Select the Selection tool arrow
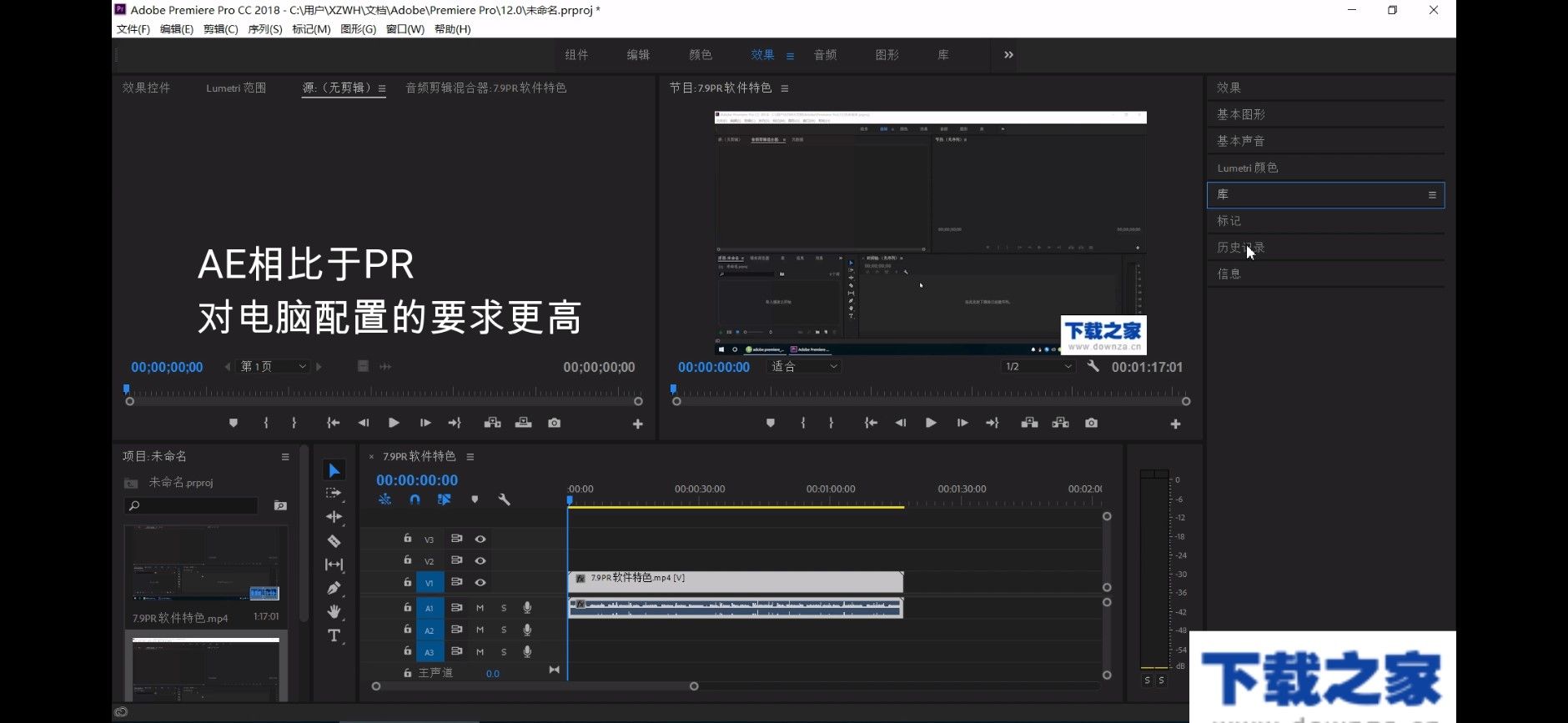Viewport: 1568px width, 723px height. 334,470
